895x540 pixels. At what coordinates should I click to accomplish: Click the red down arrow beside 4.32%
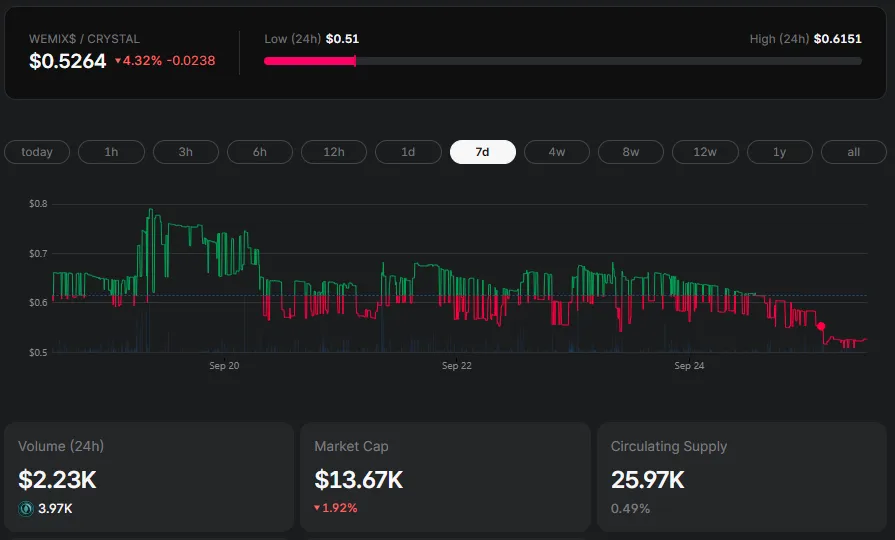click(118, 62)
